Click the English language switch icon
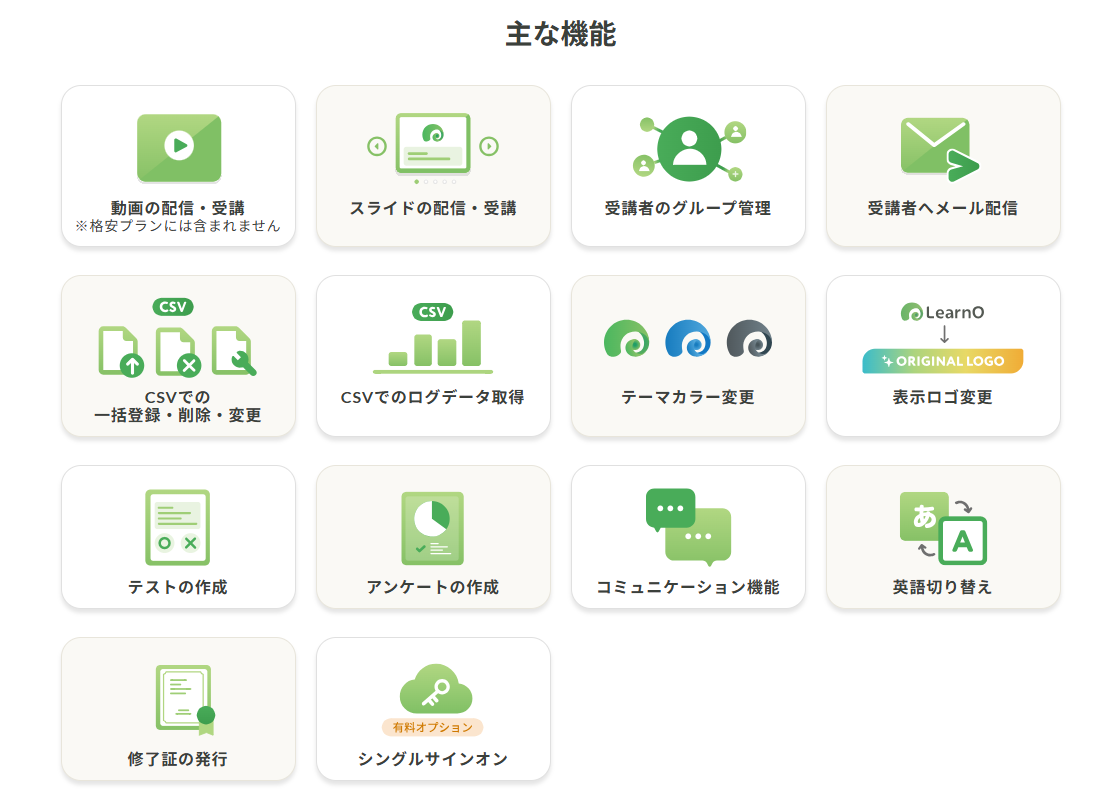Screen dimensions: 1105x803 [942, 527]
